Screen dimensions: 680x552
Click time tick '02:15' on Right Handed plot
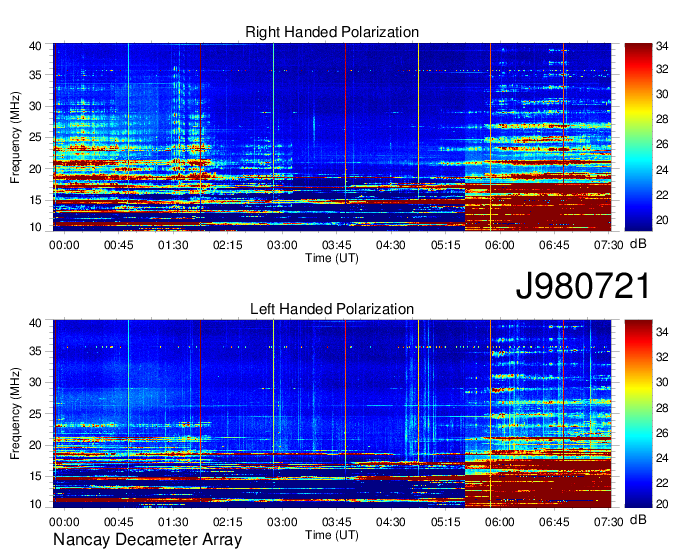click(228, 245)
